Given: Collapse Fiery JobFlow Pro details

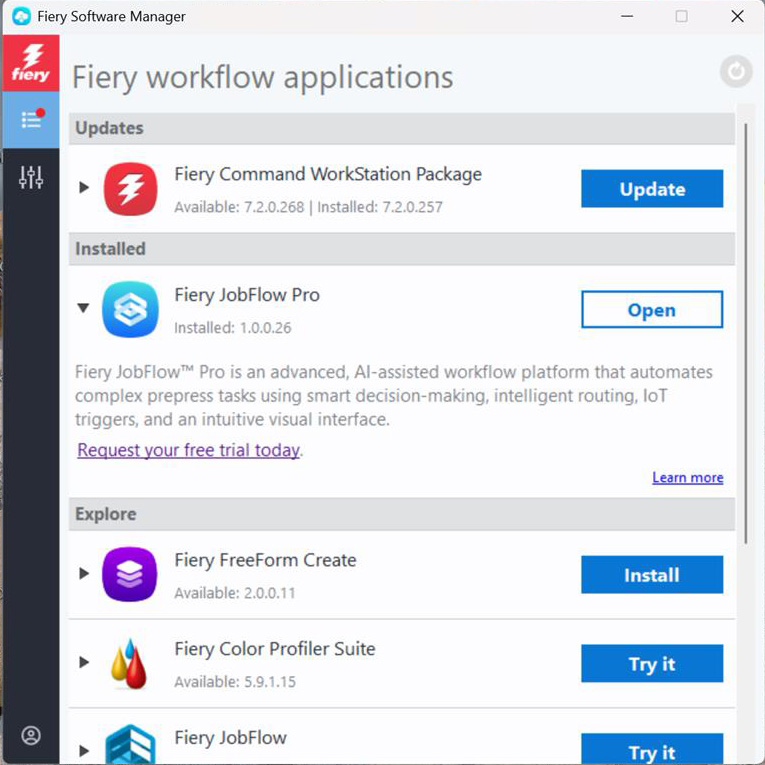Looking at the screenshot, I should click(x=83, y=308).
